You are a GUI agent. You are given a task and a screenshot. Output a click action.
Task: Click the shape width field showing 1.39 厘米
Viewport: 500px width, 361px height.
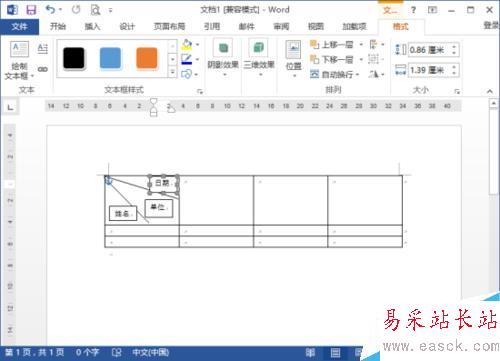pyautogui.click(x=429, y=70)
